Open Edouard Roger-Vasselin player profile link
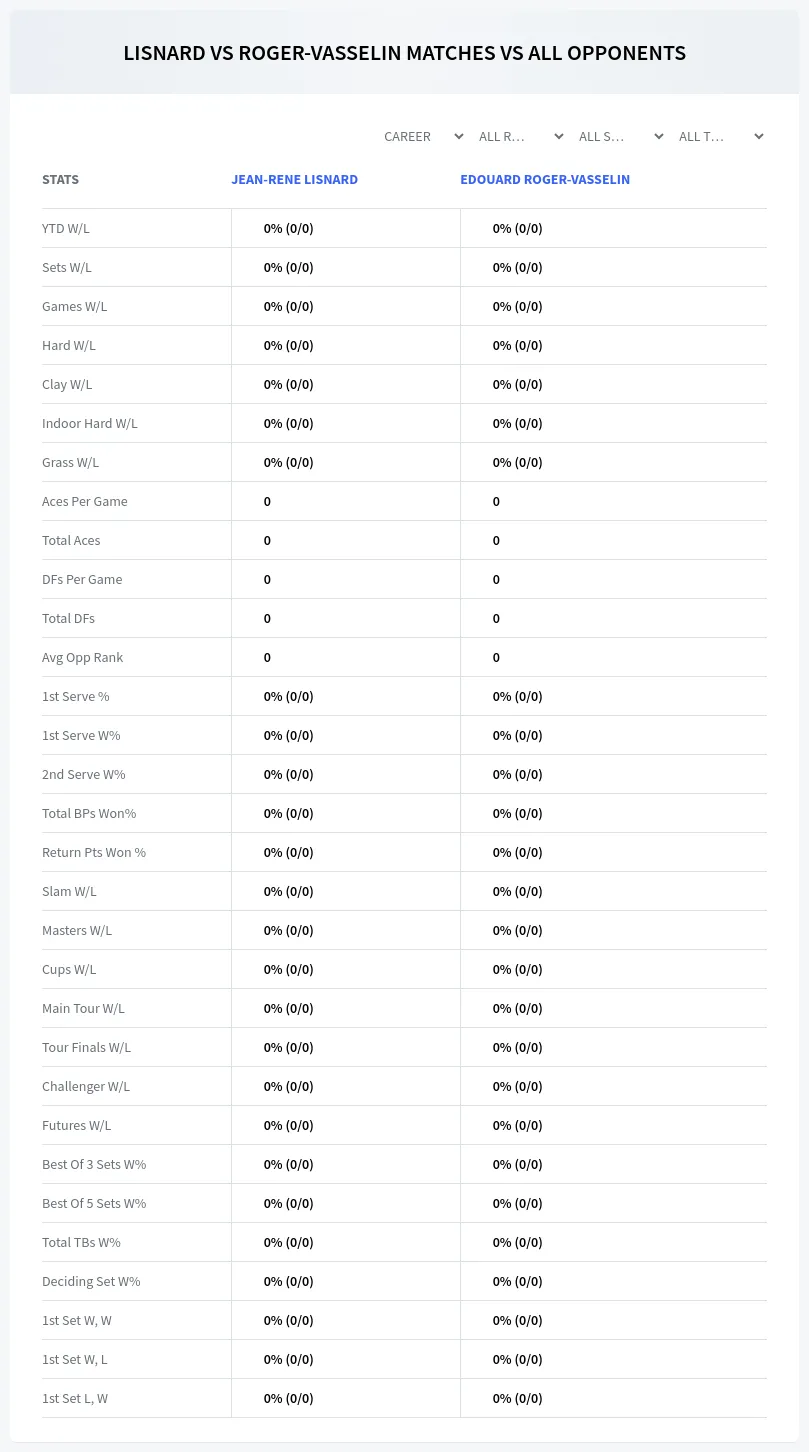Image resolution: width=809 pixels, height=1452 pixels. coord(545,180)
